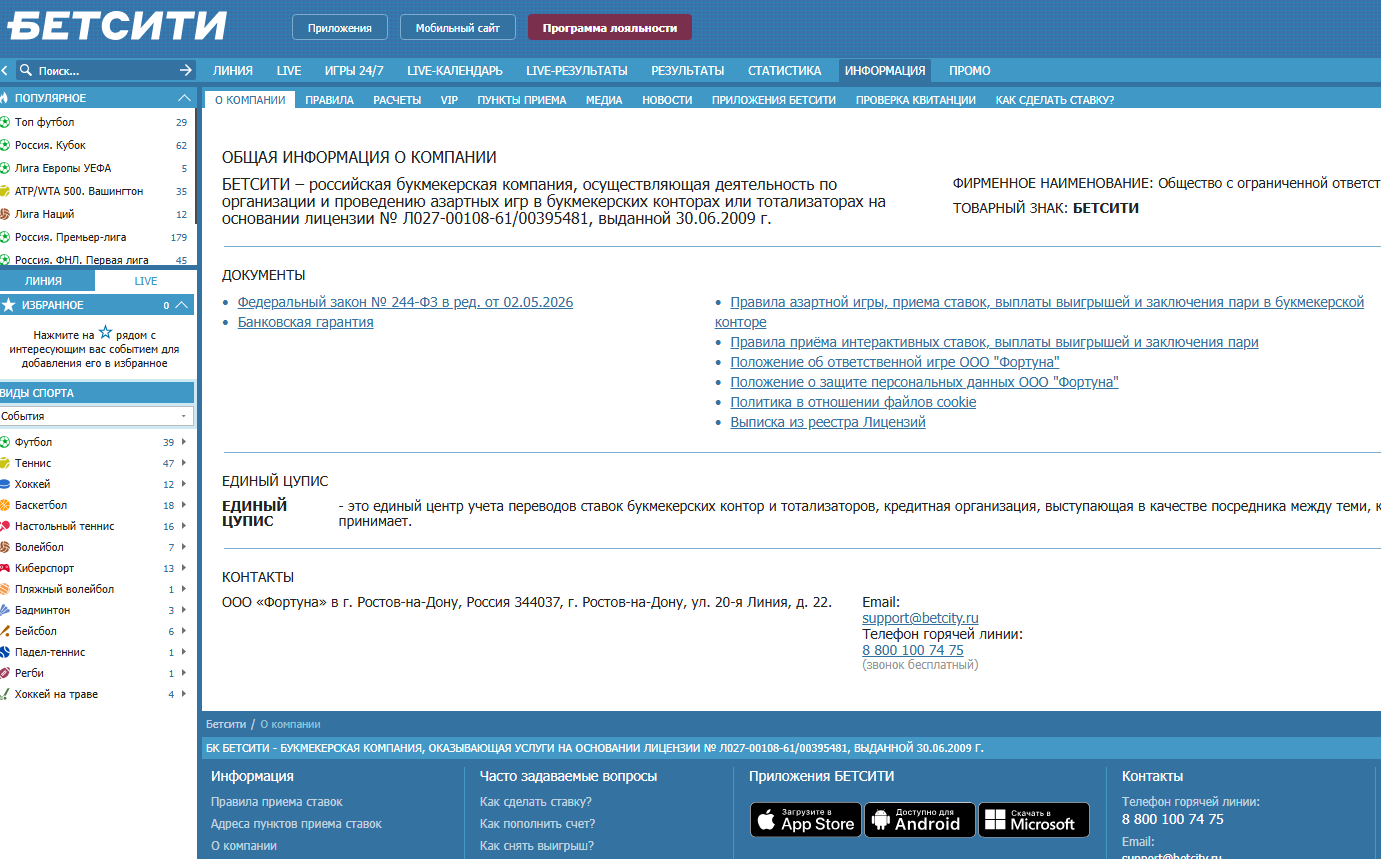Click the Мобильный сайт button

458,28
